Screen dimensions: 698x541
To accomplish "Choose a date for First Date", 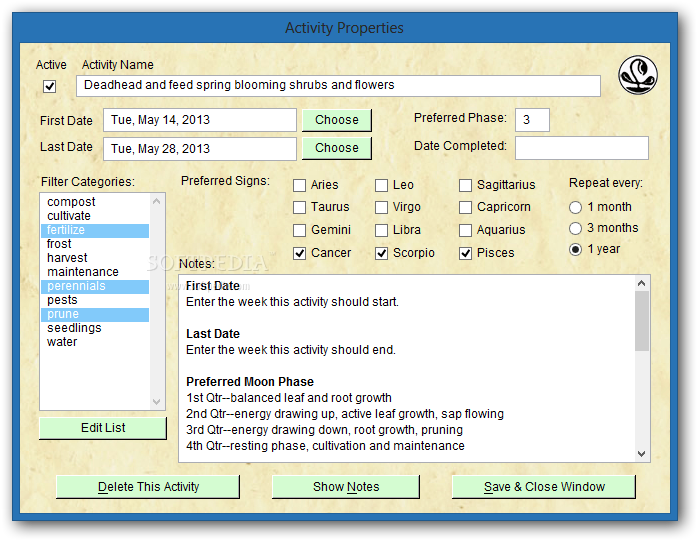I will pyautogui.click(x=337, y=120).
